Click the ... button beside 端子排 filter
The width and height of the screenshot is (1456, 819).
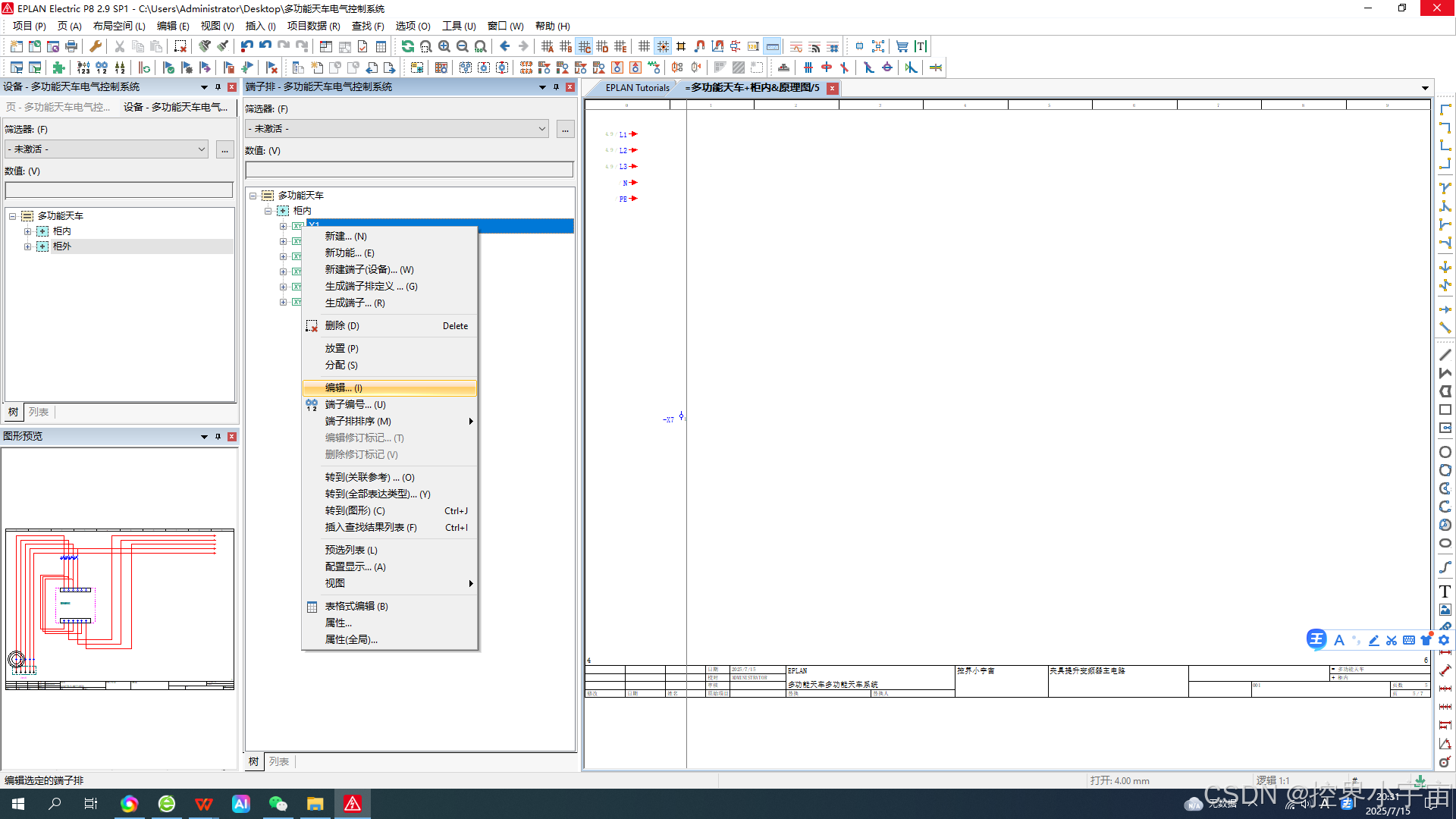point(565,129)
